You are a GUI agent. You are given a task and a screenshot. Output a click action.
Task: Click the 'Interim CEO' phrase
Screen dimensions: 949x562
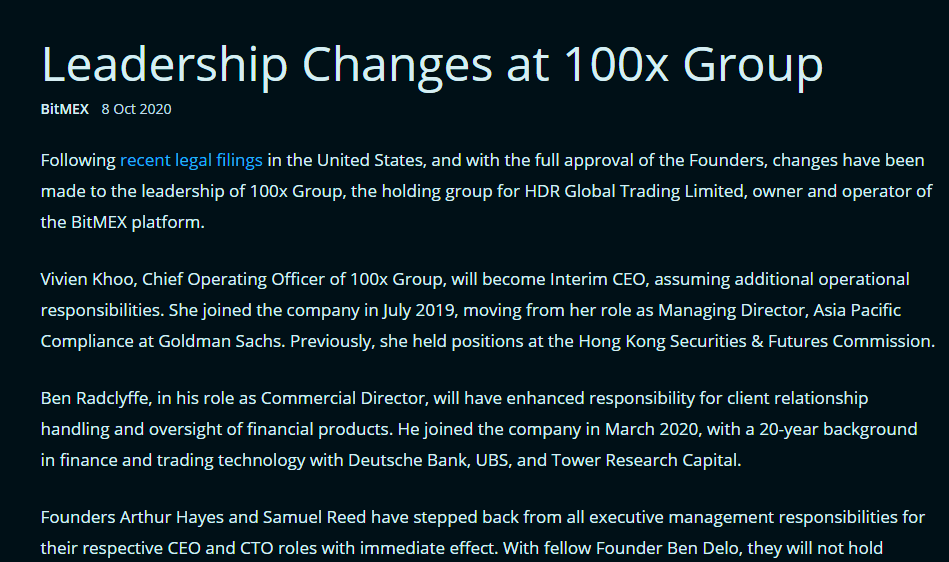pos(599,279)
